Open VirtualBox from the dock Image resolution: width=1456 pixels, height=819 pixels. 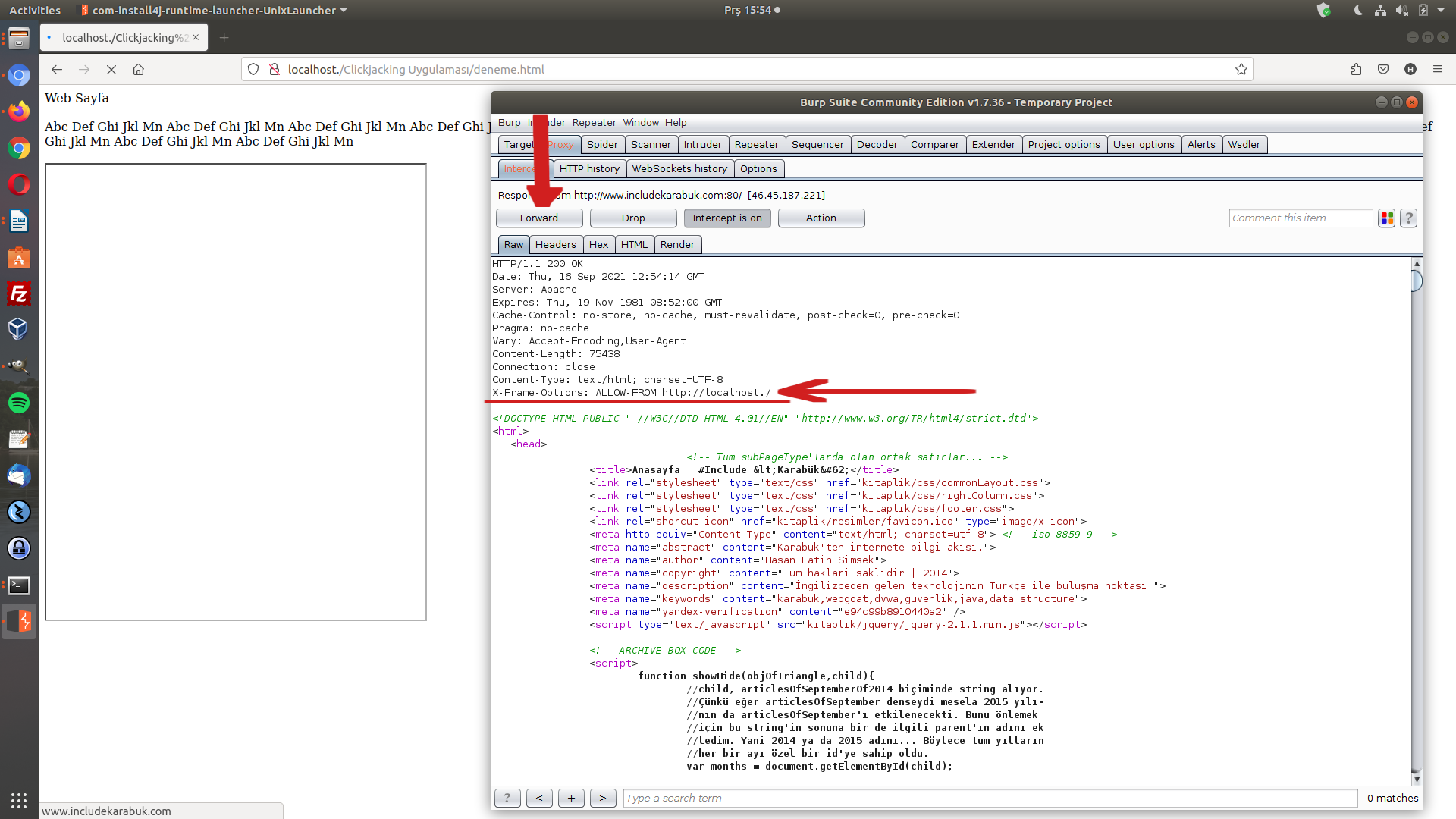point(19,330)
